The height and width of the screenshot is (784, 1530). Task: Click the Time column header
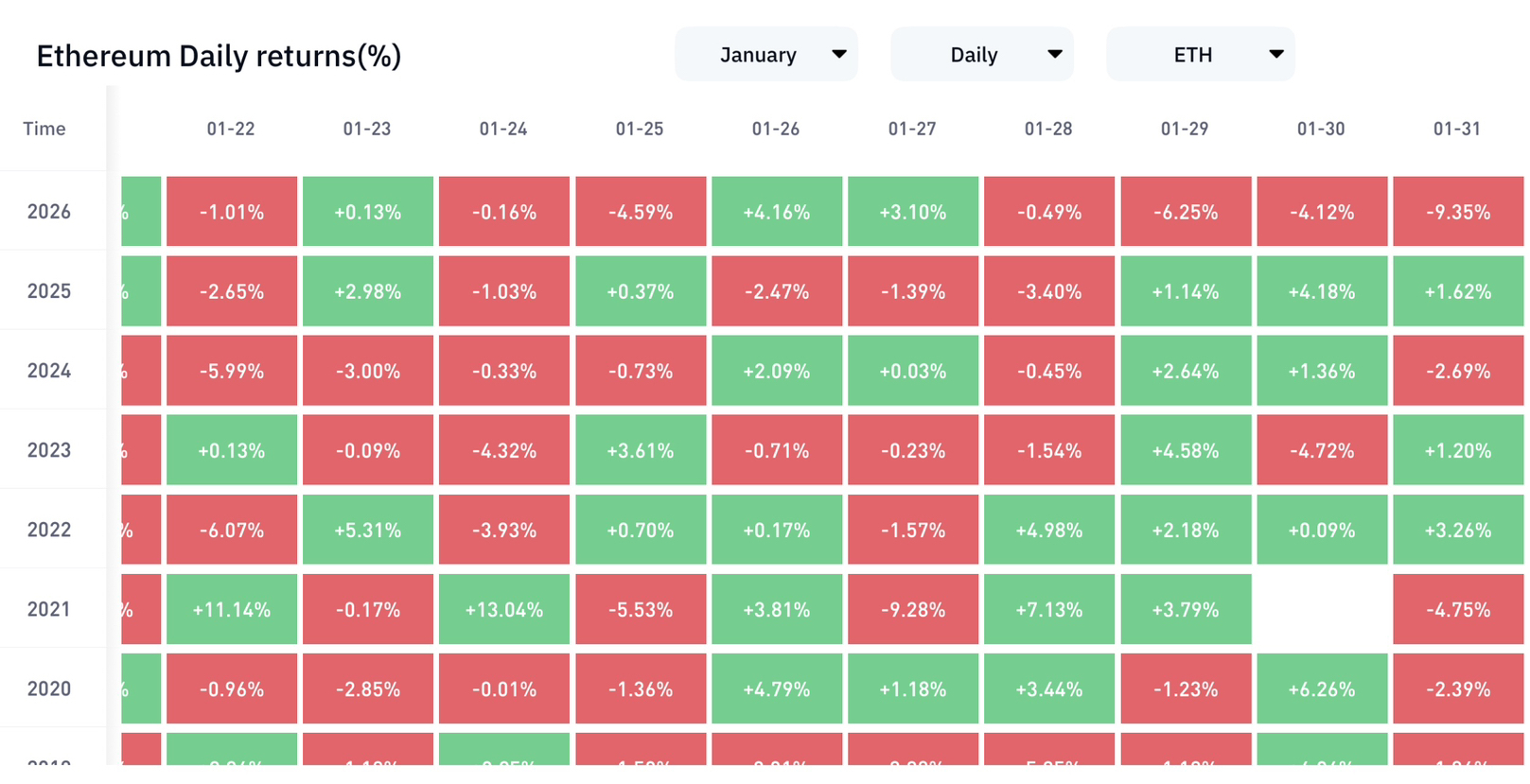(44, 129)
